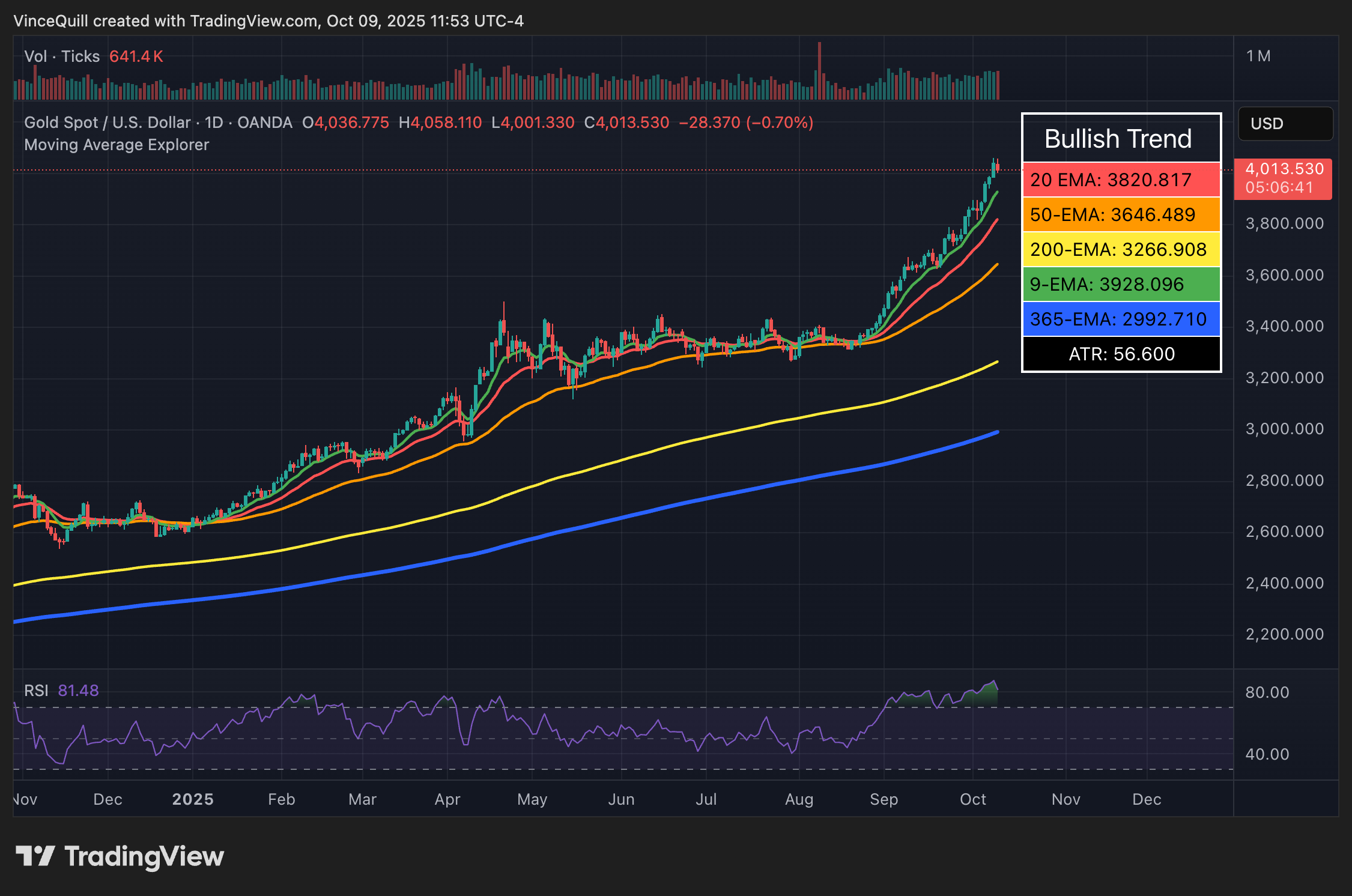Select the red 20 EMA legend row
This screenshot has height=896, width=1352.
click(x=1120, y=180)
